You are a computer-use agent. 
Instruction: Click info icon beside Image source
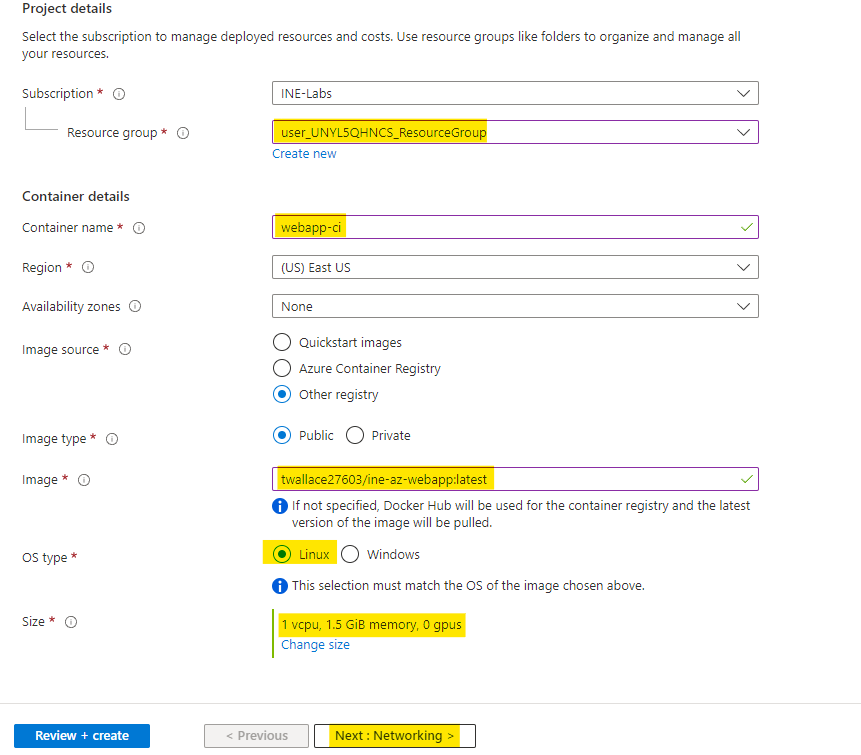click(125, 350)
